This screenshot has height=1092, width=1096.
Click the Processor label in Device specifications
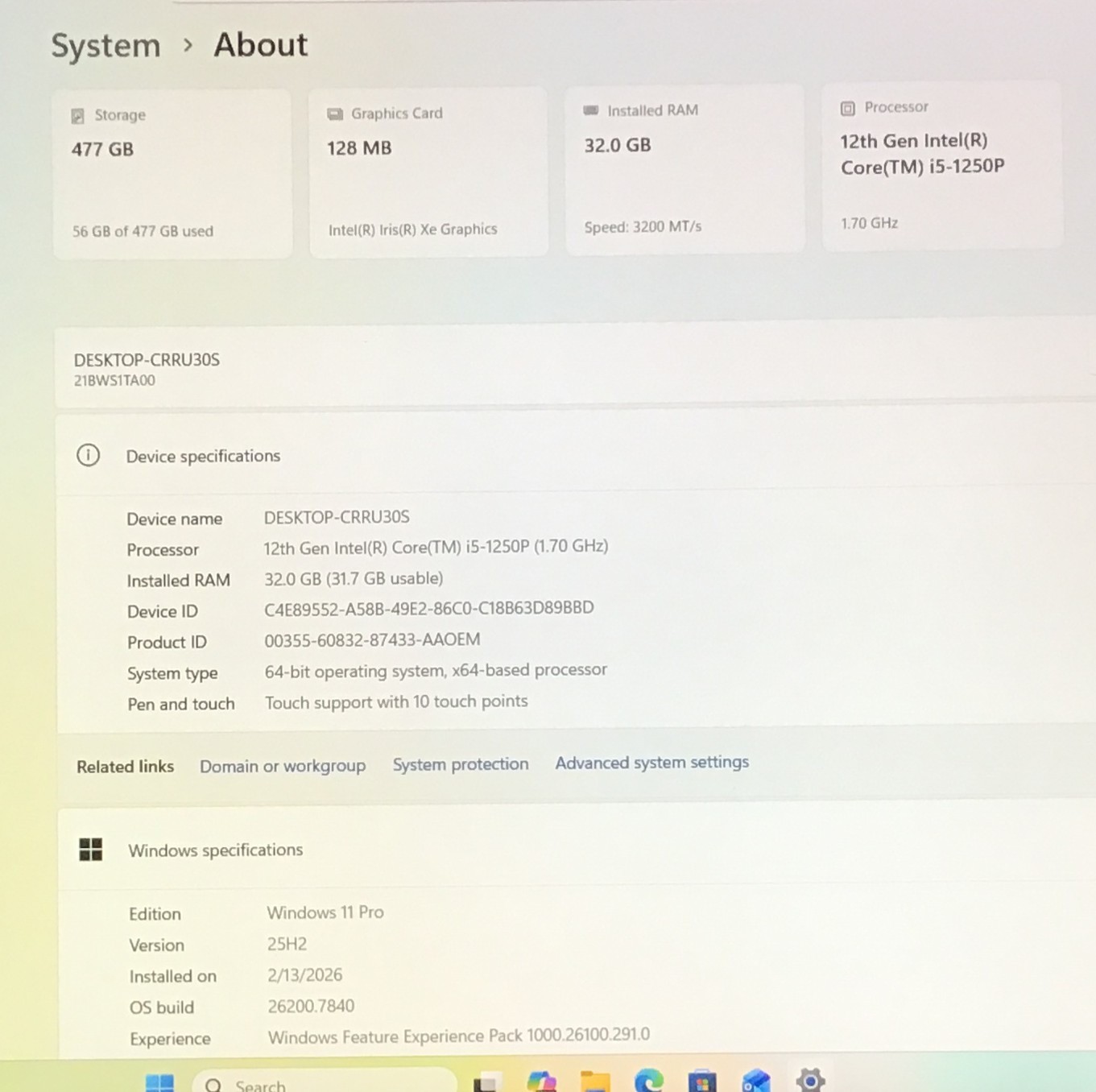click(x=163, y=550)
